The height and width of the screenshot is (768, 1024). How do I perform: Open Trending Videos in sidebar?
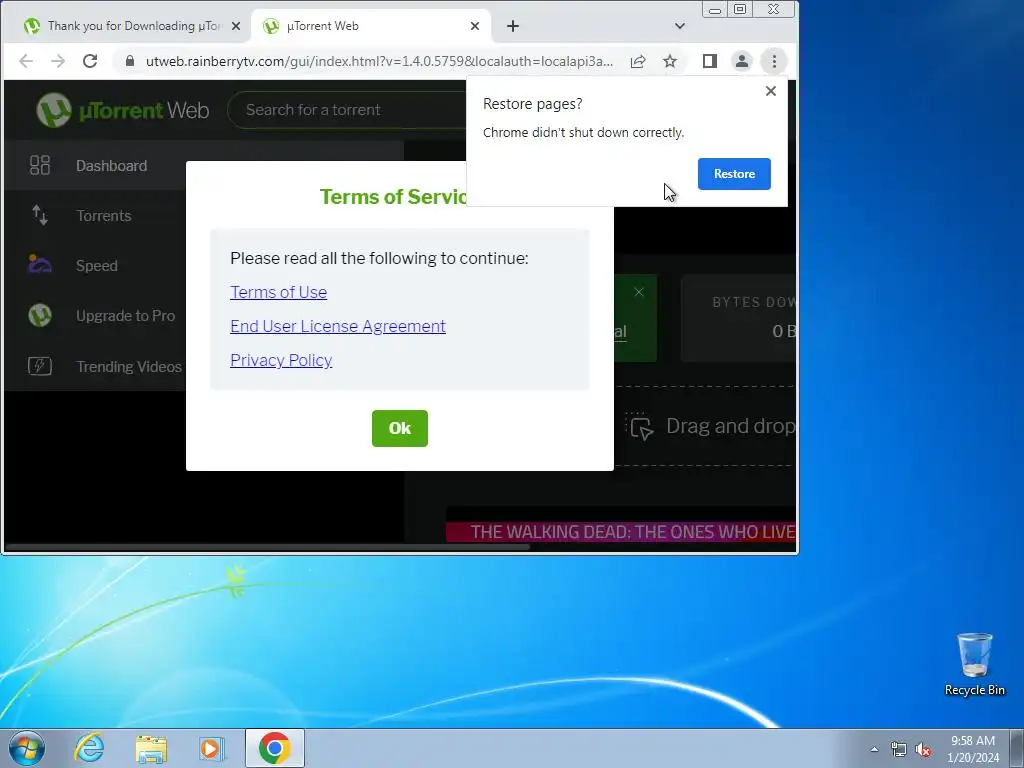95,366
